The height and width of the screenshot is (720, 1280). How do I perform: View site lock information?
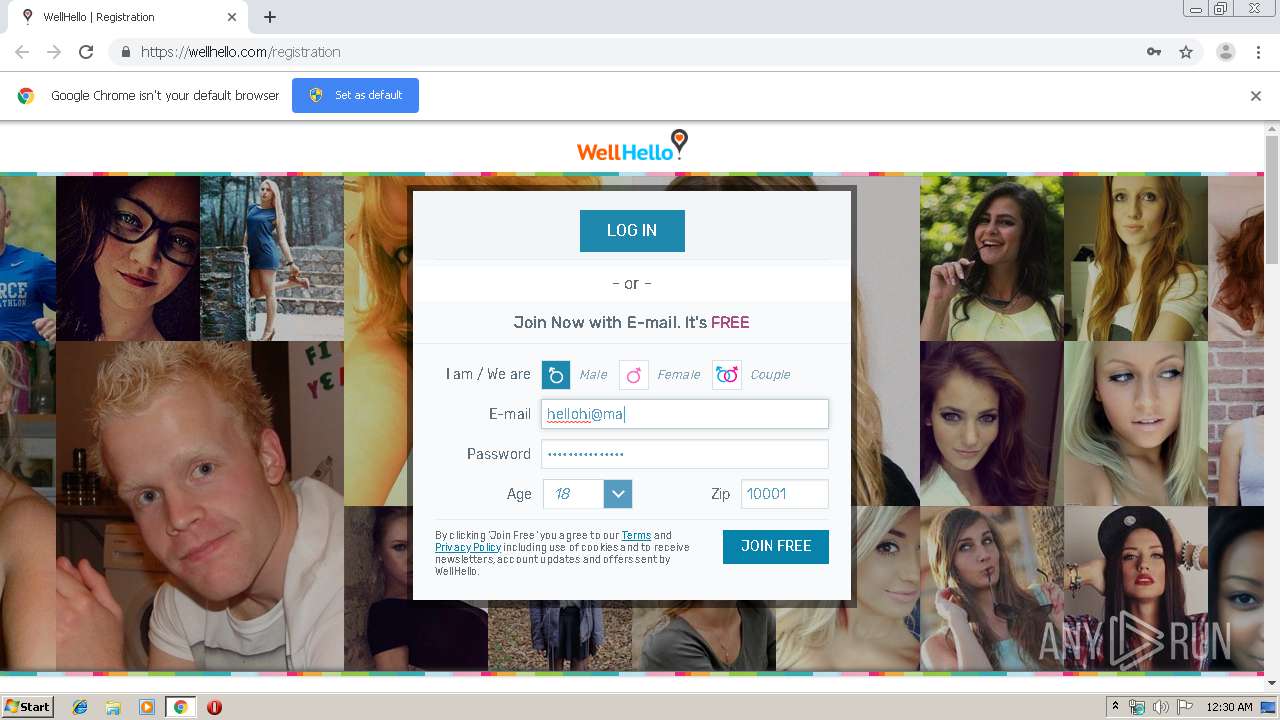(125, 52)
